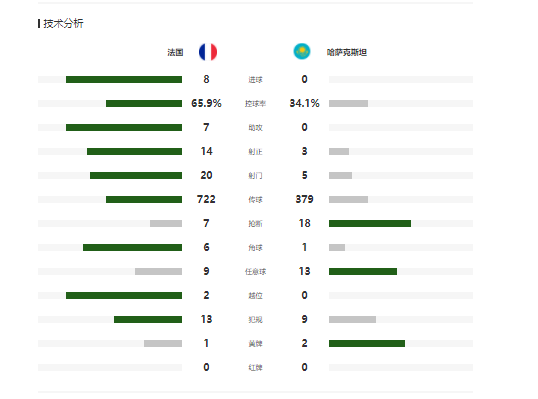
Task: Click the 控球率 stat label
Action: pos(255,104)
